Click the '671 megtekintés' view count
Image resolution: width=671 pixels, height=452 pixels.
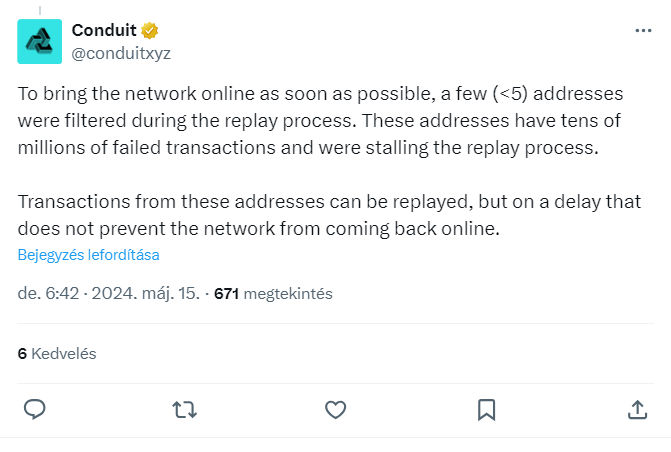[x=273, y=294]
